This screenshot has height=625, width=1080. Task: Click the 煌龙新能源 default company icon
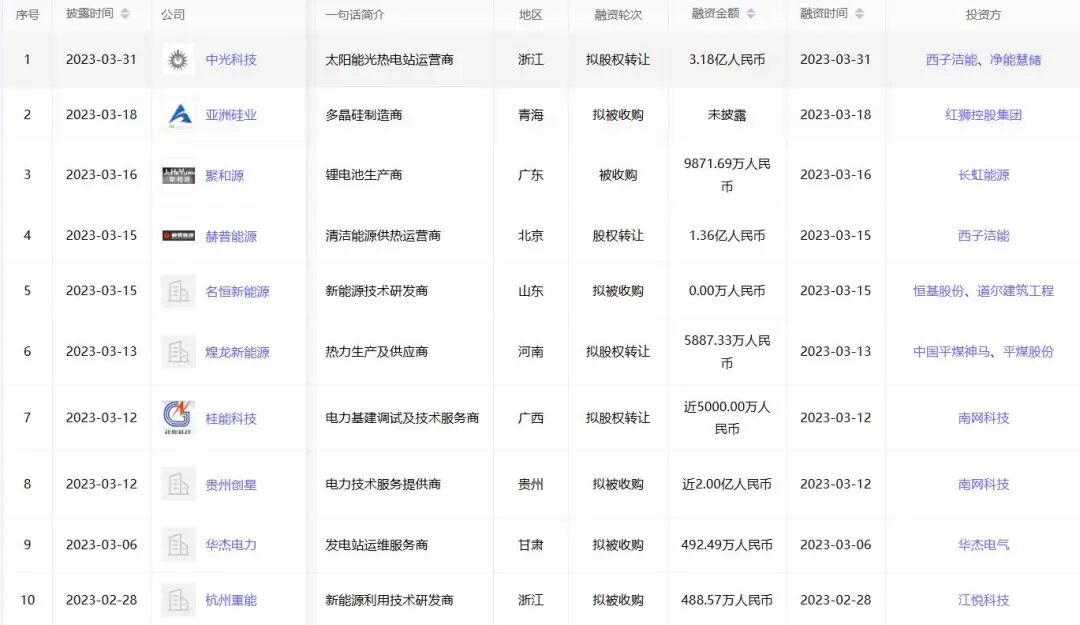click(x=177, y=352)
